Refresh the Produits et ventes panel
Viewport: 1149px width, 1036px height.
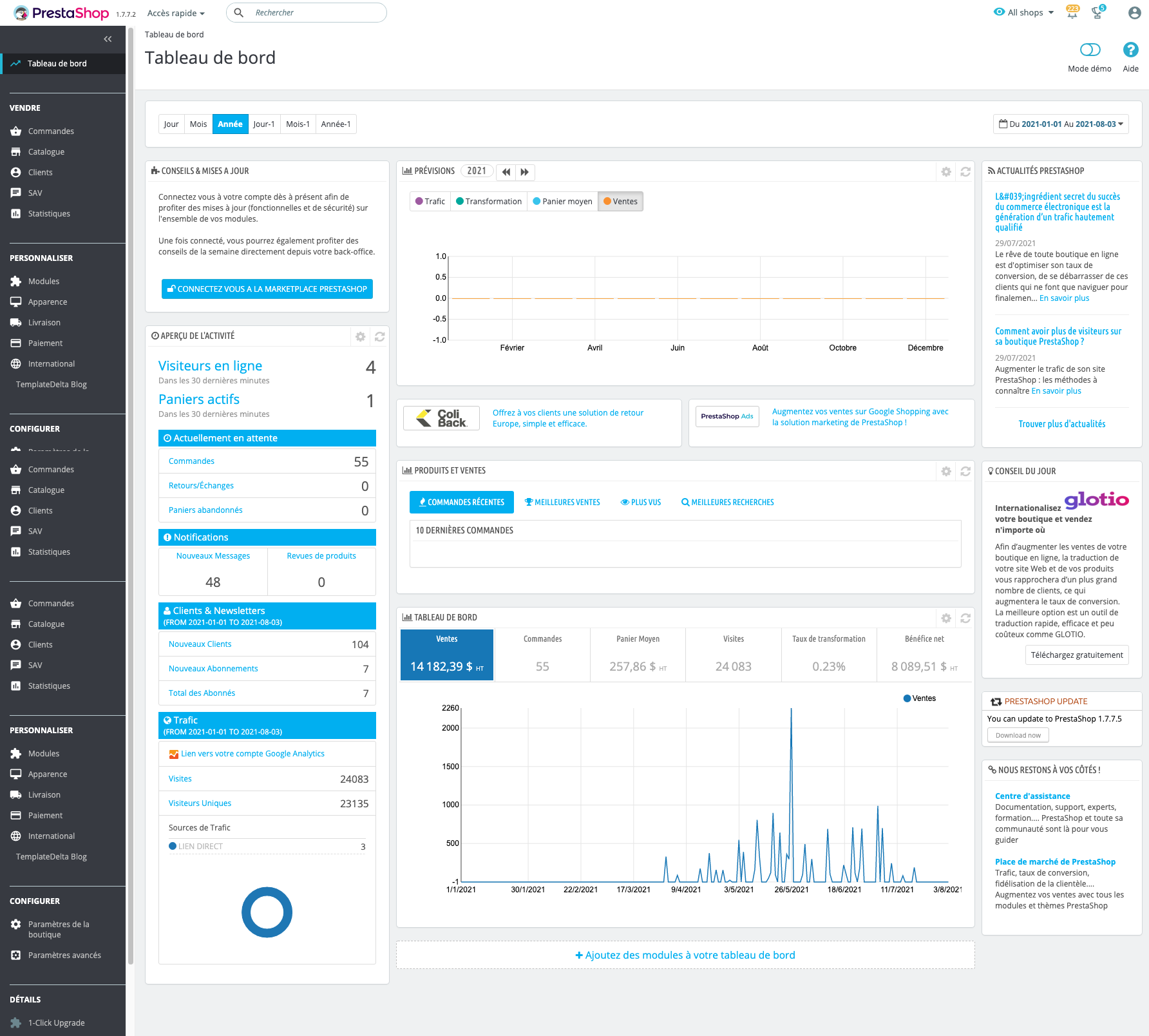(x=965, y=471)
